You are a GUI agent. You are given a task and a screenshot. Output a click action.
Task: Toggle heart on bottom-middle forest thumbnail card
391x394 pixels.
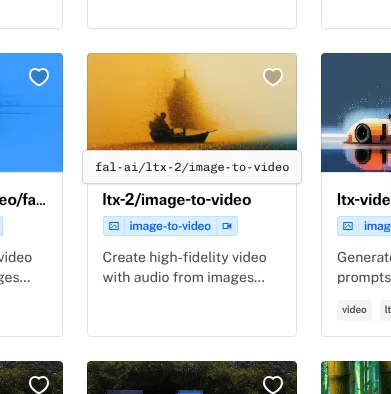click(273, 384)
